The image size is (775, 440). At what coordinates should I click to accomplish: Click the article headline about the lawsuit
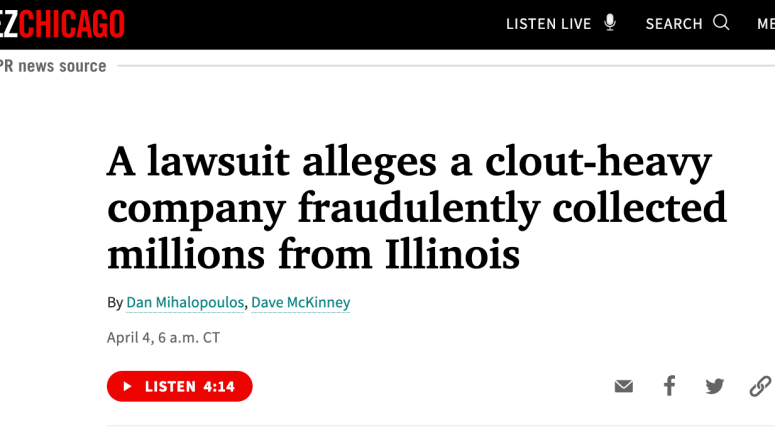416,209
